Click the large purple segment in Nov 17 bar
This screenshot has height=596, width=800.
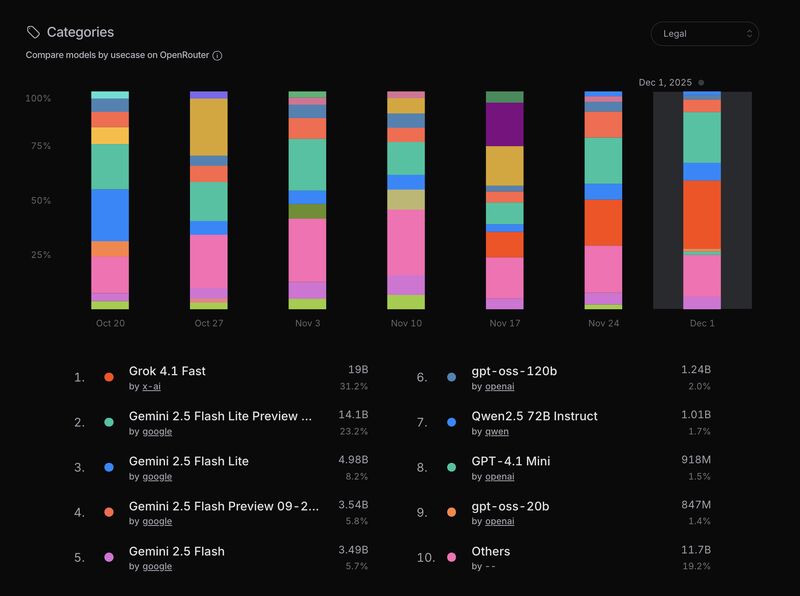(505, 125)
